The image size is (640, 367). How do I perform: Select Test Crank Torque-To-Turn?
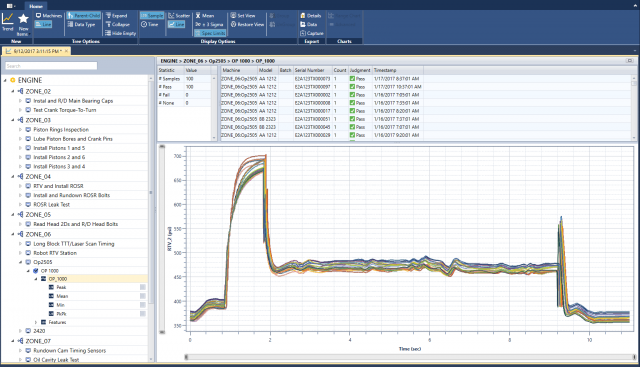pos(64,110)
